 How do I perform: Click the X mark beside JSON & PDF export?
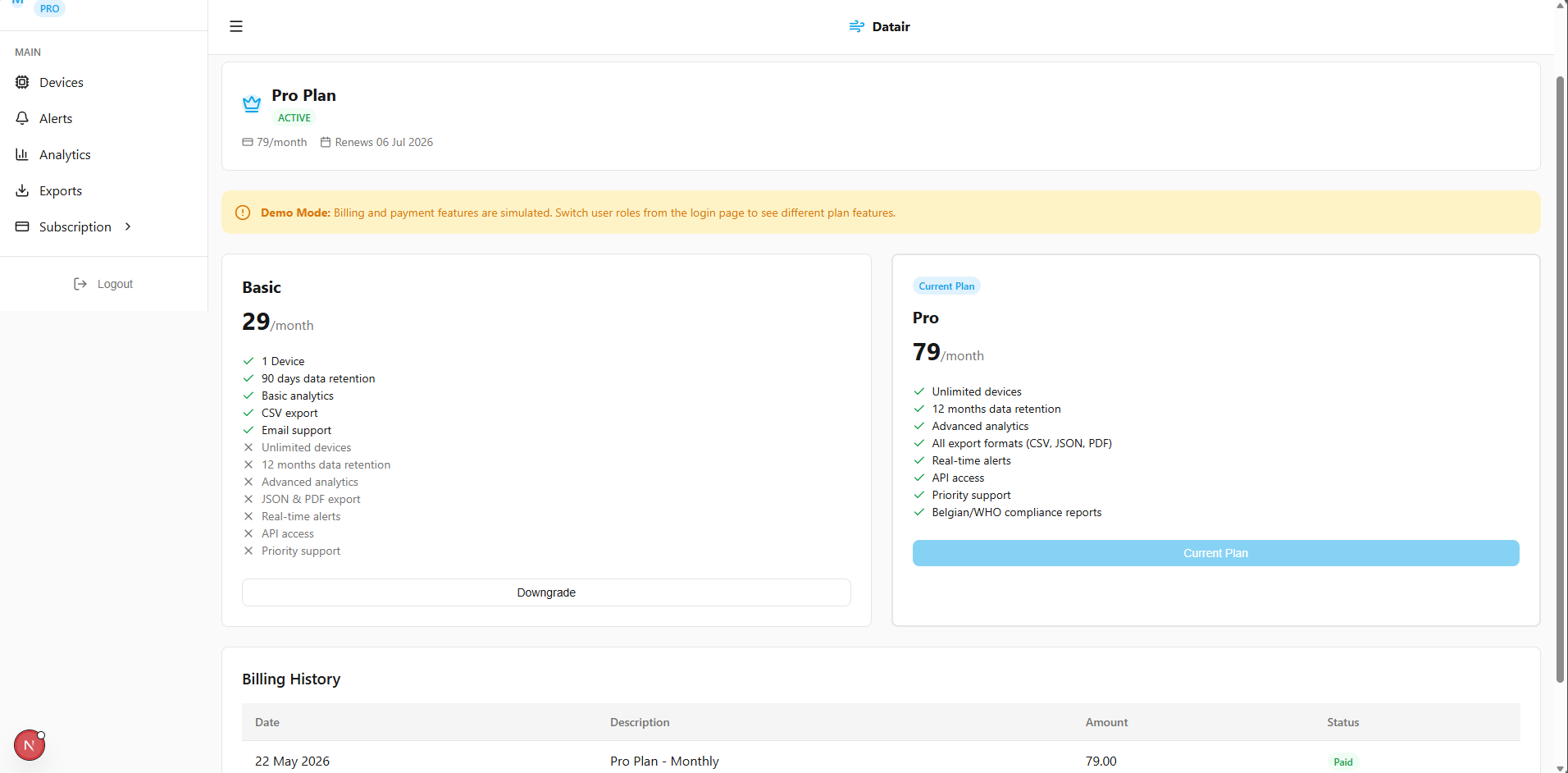click(x=248, y=499)
